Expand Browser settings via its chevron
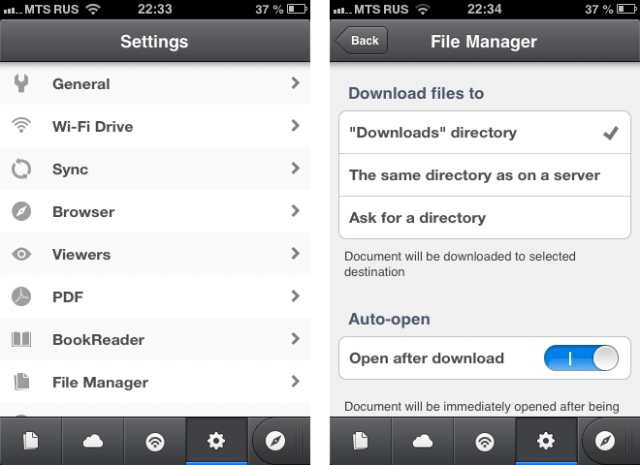This screenshot has width=640, height=465. [x=296, y=211]
